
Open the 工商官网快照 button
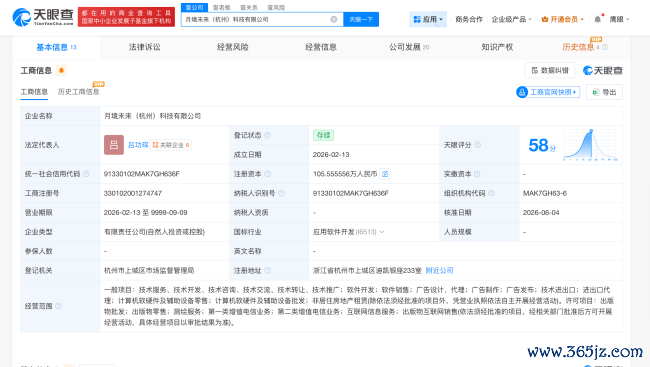(548, 92)
